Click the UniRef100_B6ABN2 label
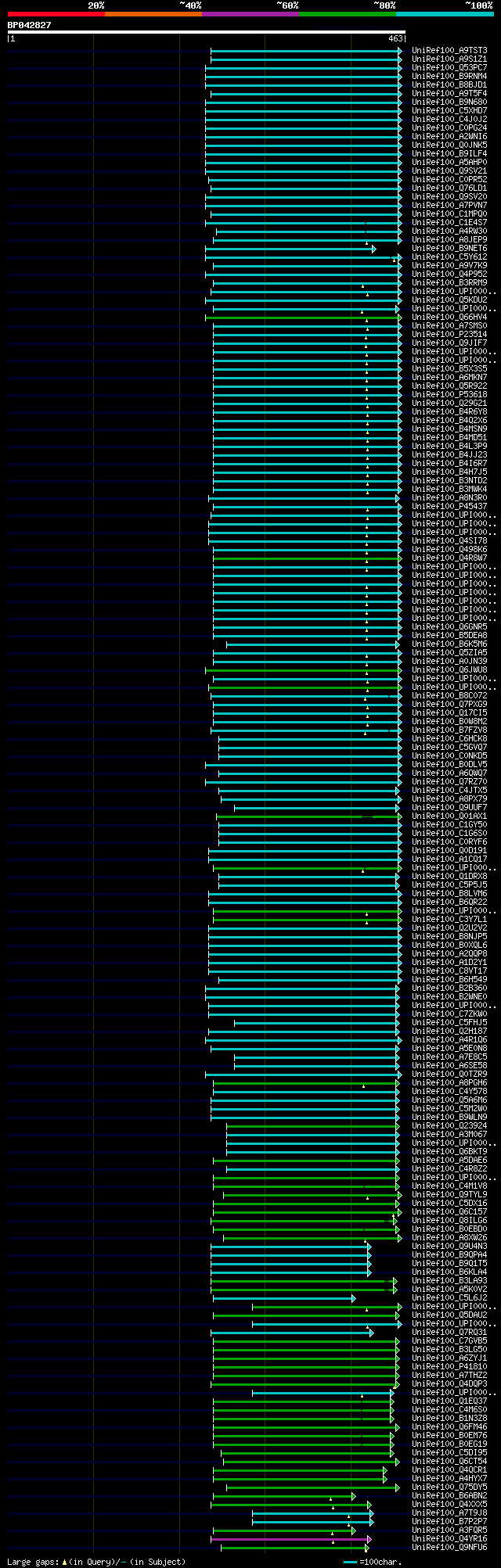This screenshot has height=1568, width=501. tap(449, 1496)
